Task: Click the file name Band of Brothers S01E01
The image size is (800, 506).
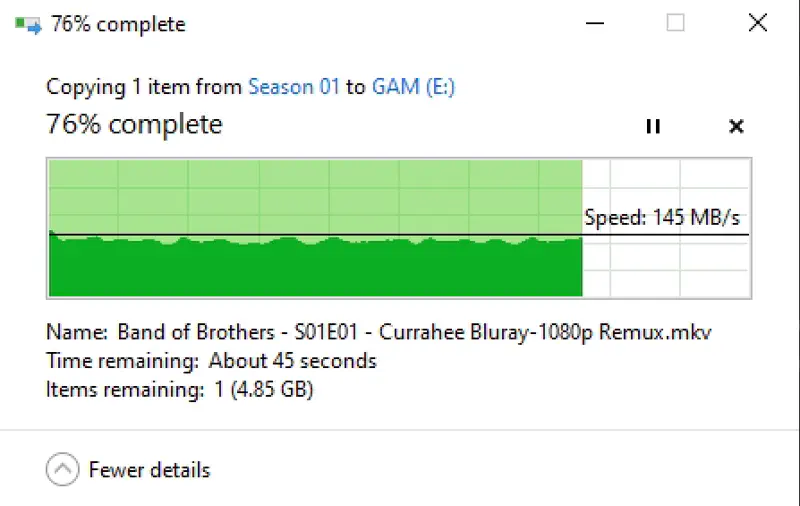Action: click(414, 331)
